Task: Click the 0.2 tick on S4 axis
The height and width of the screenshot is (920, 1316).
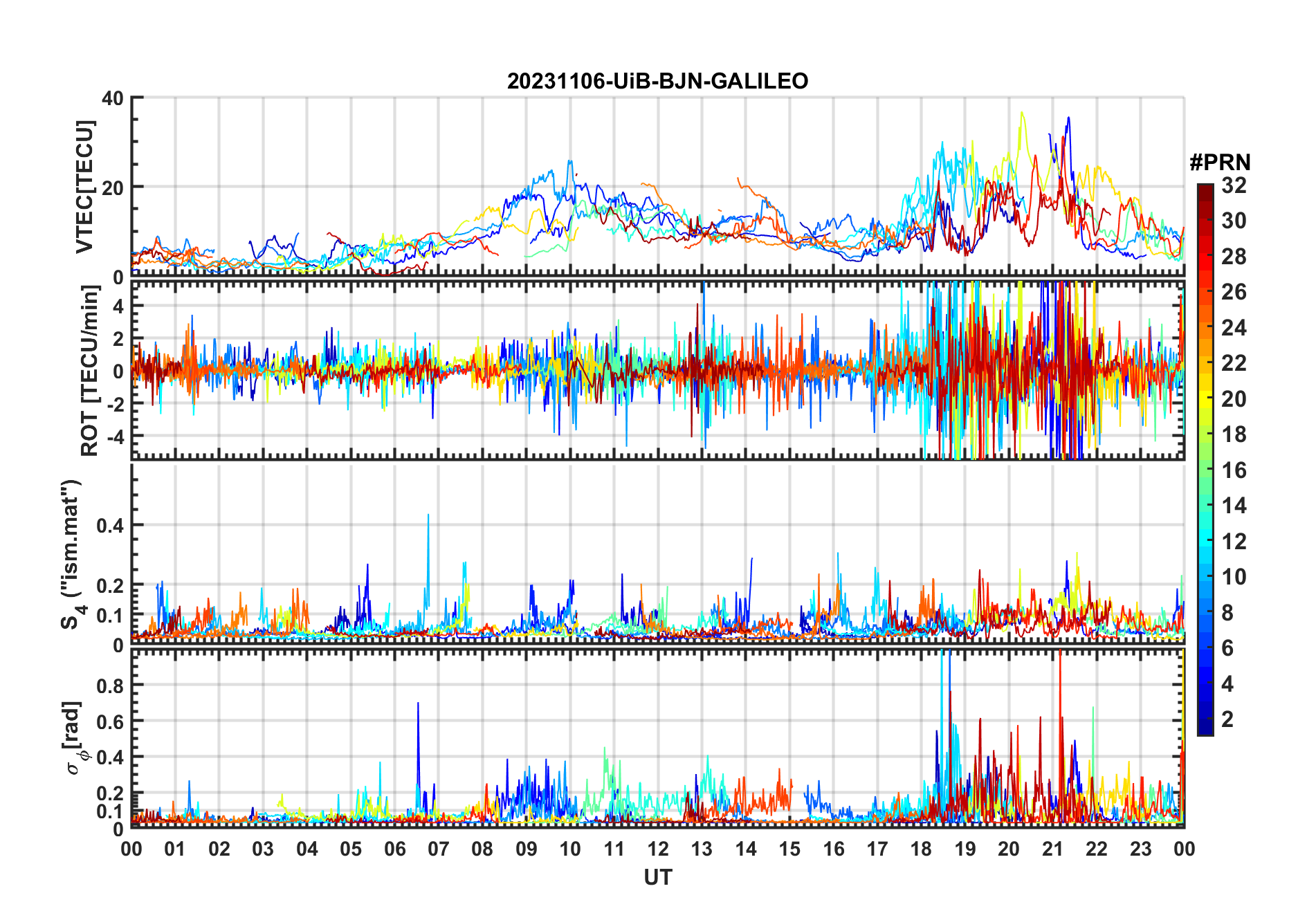Action: click(110, 585)
